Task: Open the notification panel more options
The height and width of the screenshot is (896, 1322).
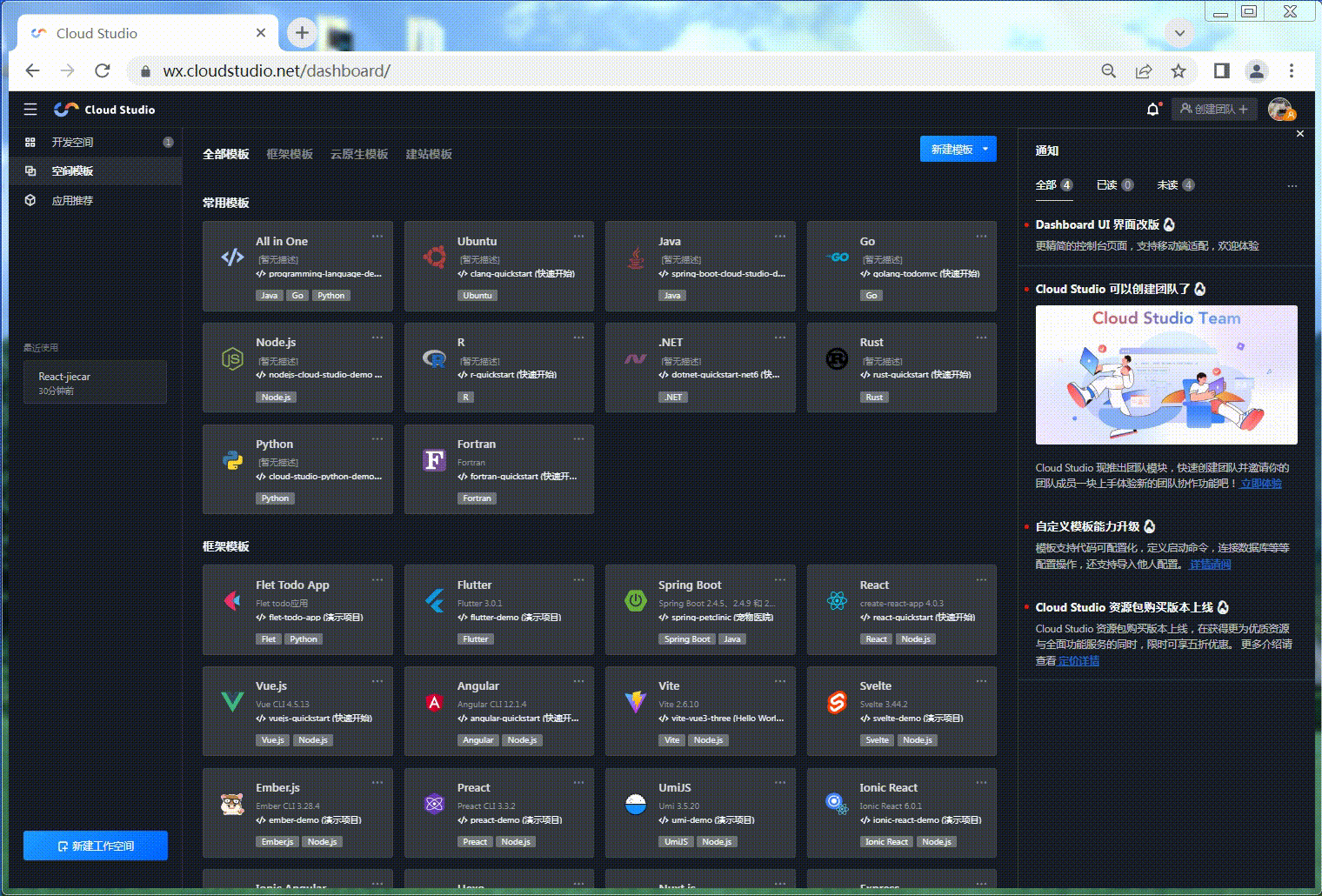Action: tap(1292, 186)
